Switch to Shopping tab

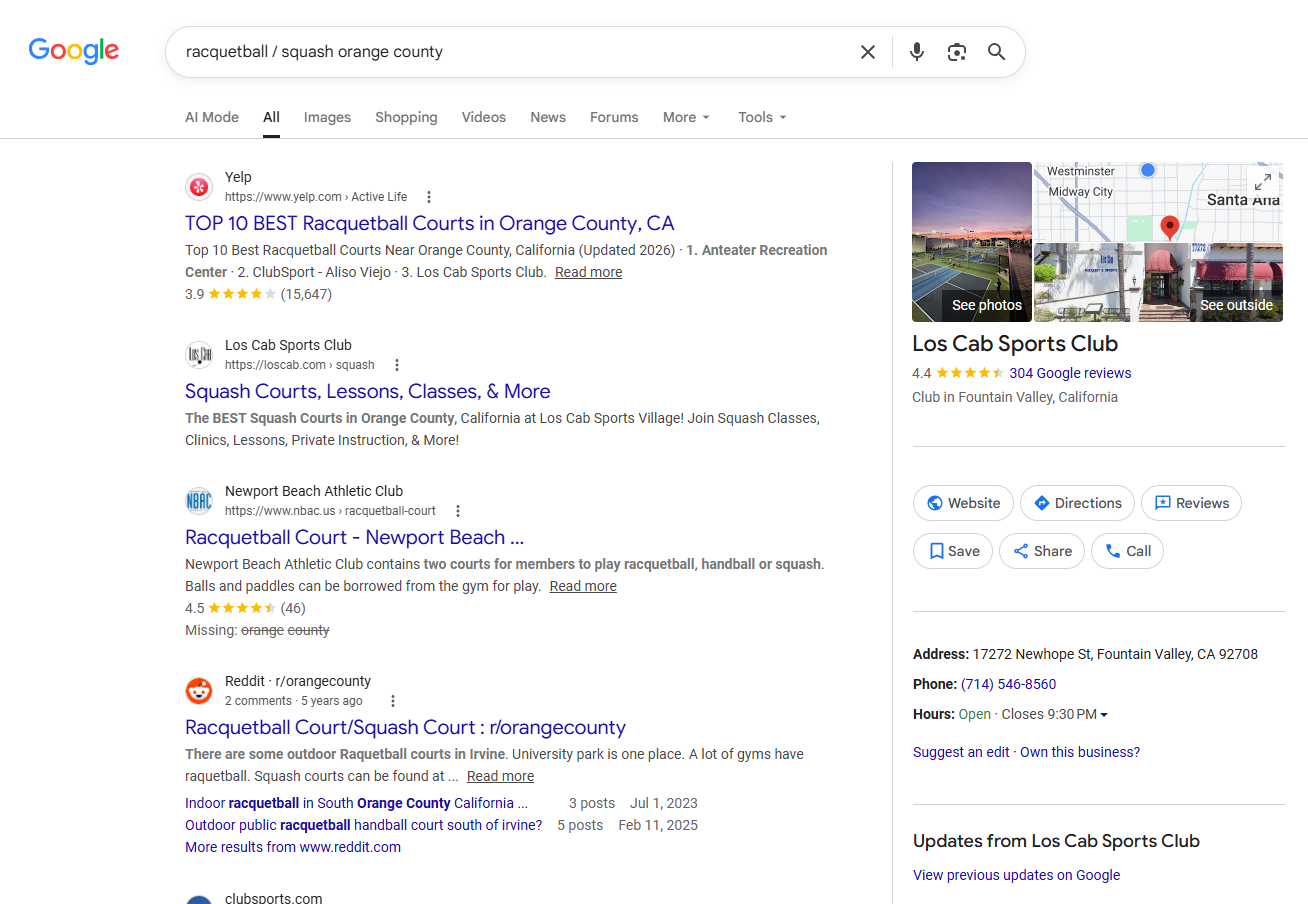pos(406,117)
